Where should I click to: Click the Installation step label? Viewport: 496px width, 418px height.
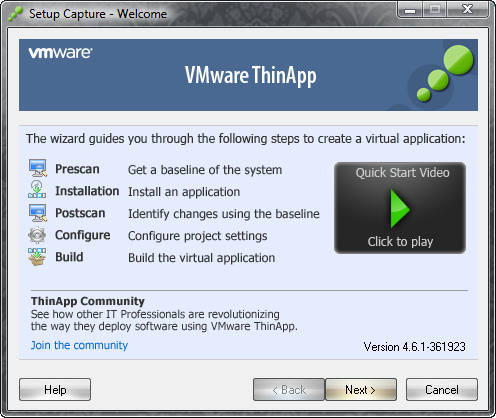(x=87, y=191)
